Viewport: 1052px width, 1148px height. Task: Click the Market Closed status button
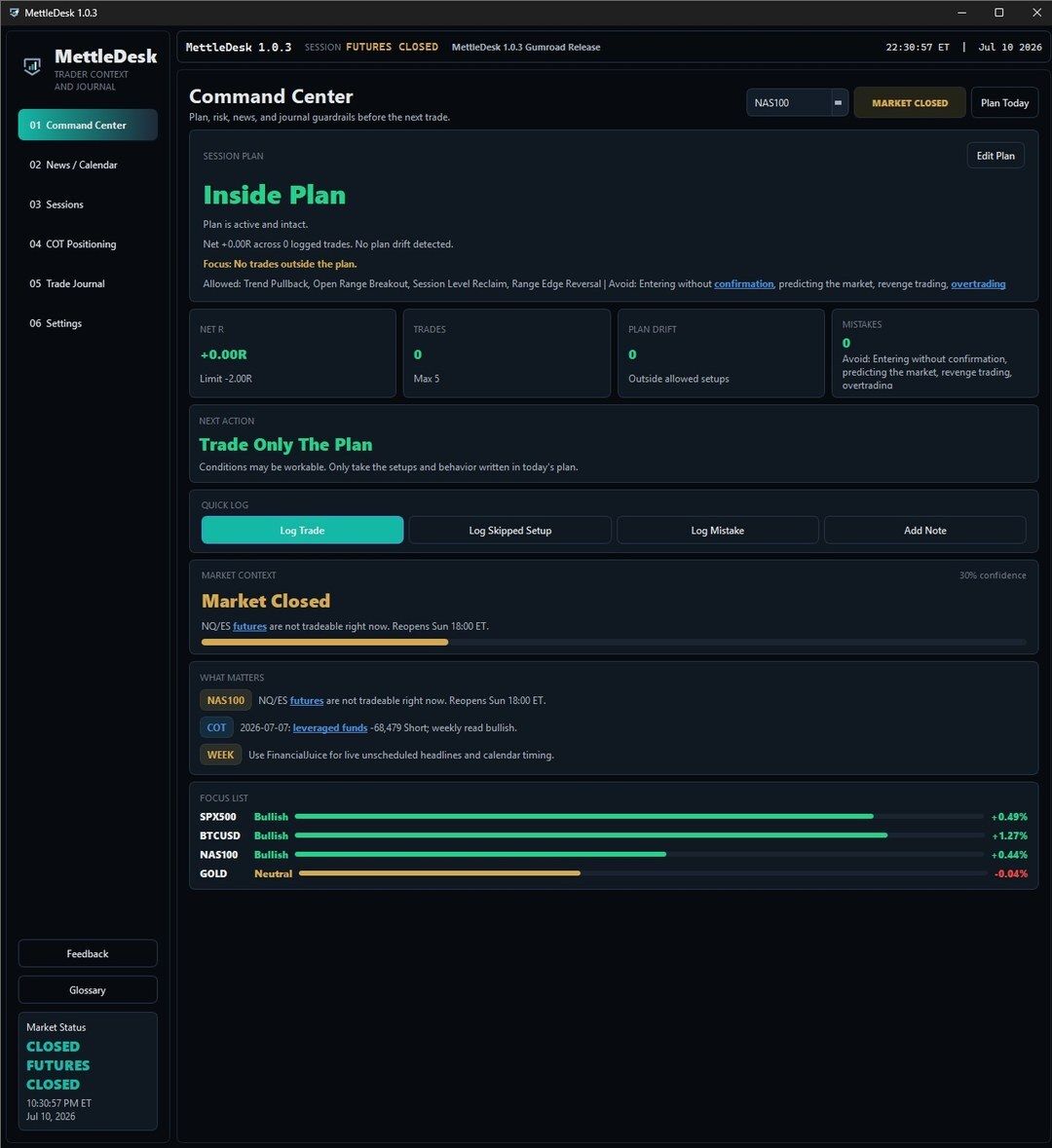909,102
